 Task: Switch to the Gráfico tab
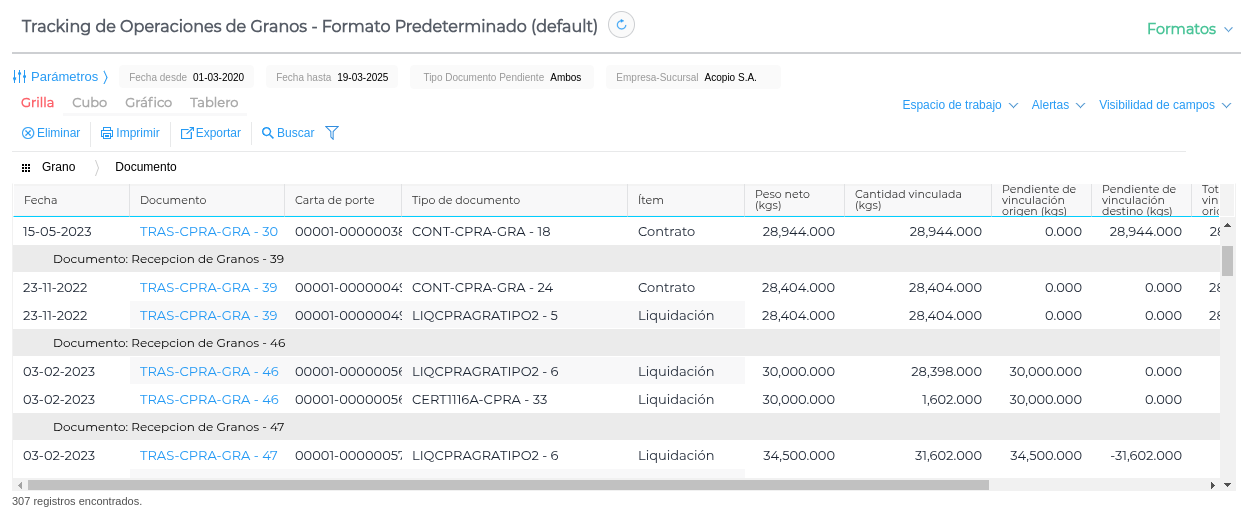[x=148, y=103]
